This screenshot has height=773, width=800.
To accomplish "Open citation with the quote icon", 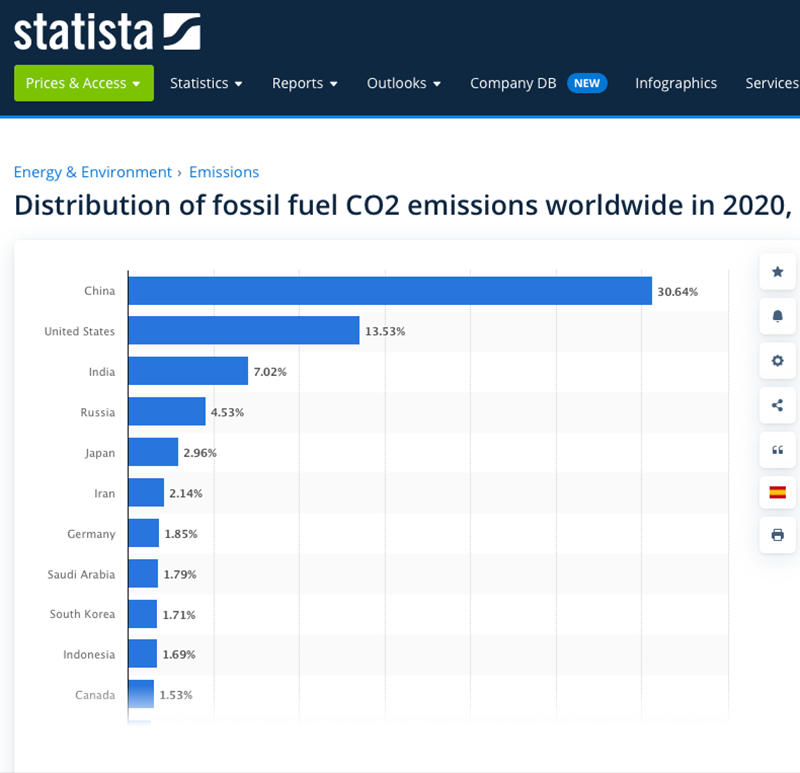I will [x=777, y=450].
